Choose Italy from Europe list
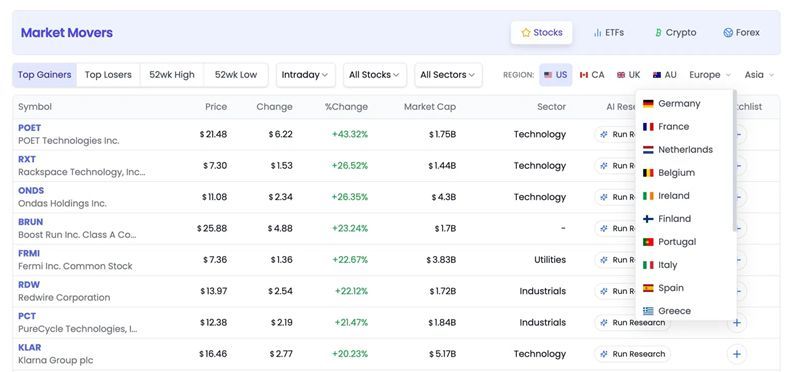Screen dimensions: 800x372 tap(684, 265)
